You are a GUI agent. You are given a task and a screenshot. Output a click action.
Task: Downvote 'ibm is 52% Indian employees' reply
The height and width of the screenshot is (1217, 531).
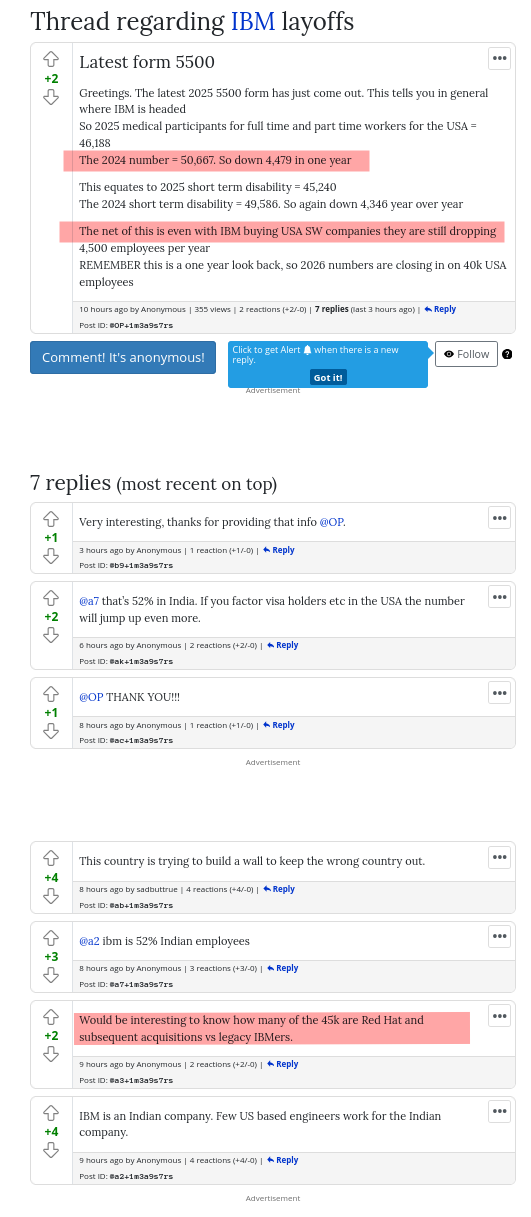pyautogui.click(x=51, y=975)
